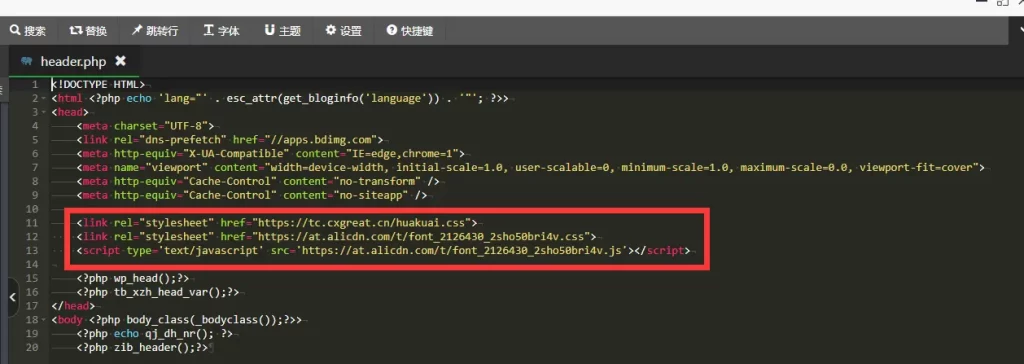Open the 设置 settings gear
Screen dimensions: 1024x364
344,31
